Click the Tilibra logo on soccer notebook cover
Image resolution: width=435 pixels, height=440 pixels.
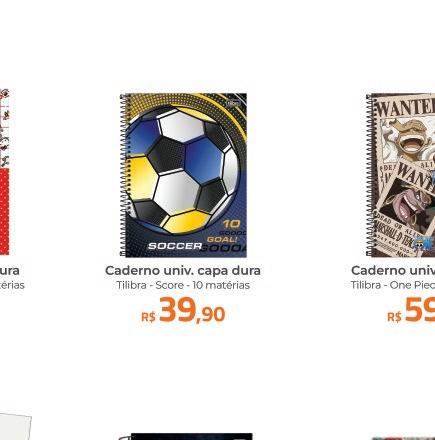[233, 103]
